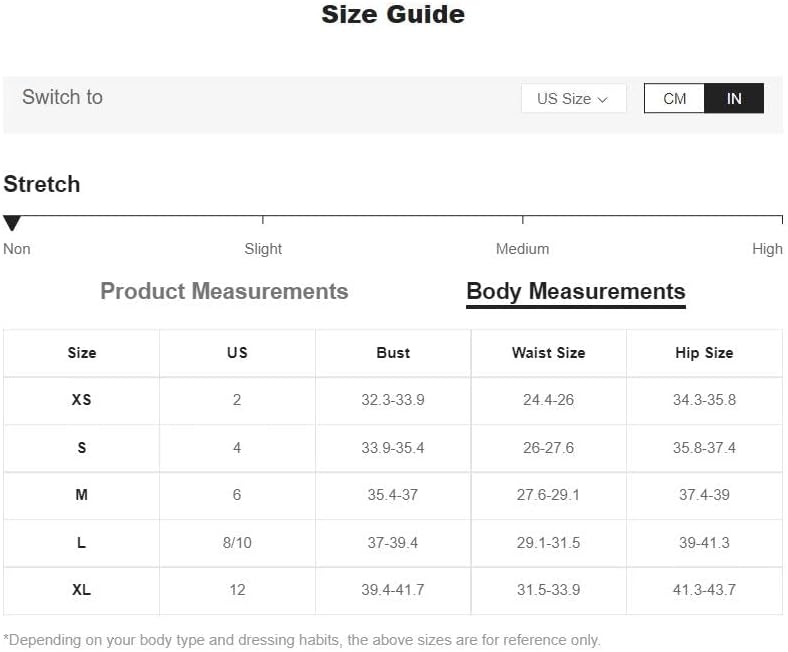The width and height of the screenshot is (788, 652).
Task: Click the Non stretch triangle marker
Action: coord(12,223)
